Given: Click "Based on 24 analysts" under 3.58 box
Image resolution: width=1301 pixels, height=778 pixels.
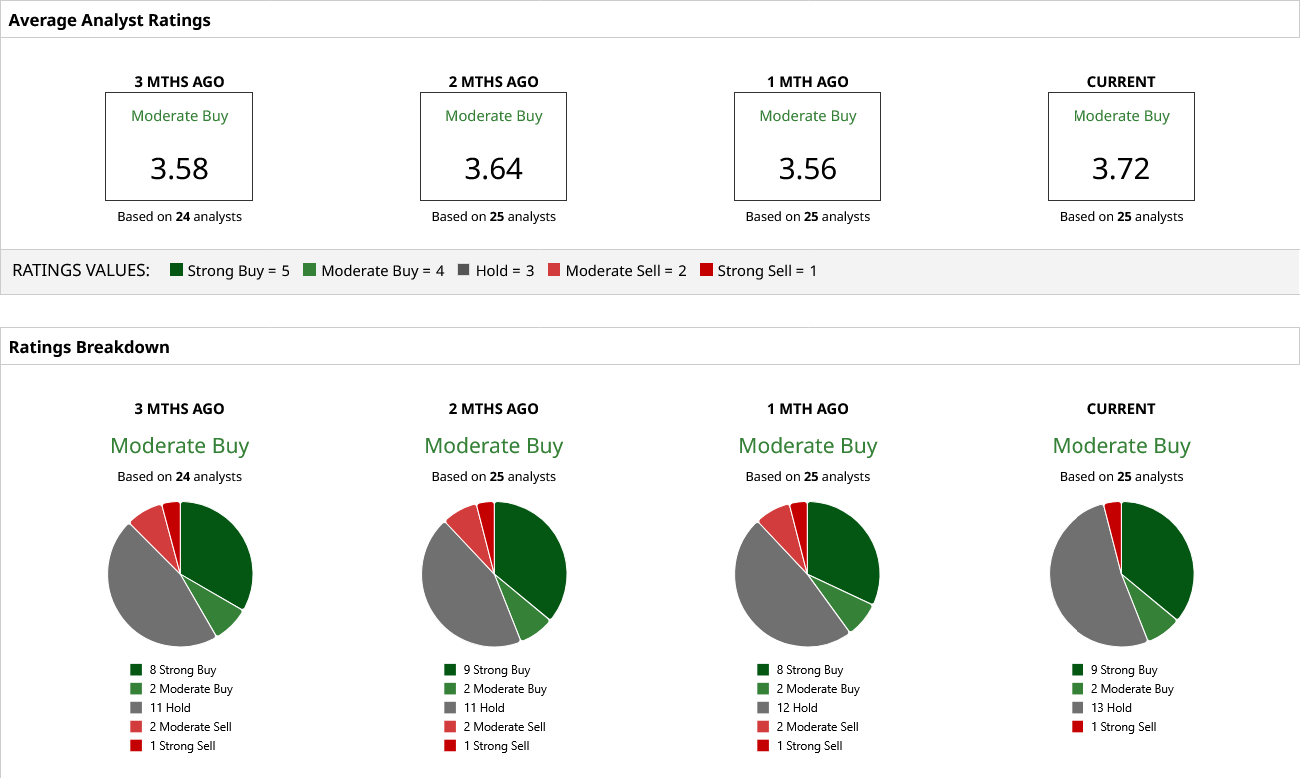Looking at the screenshot, I should point(179,216).
